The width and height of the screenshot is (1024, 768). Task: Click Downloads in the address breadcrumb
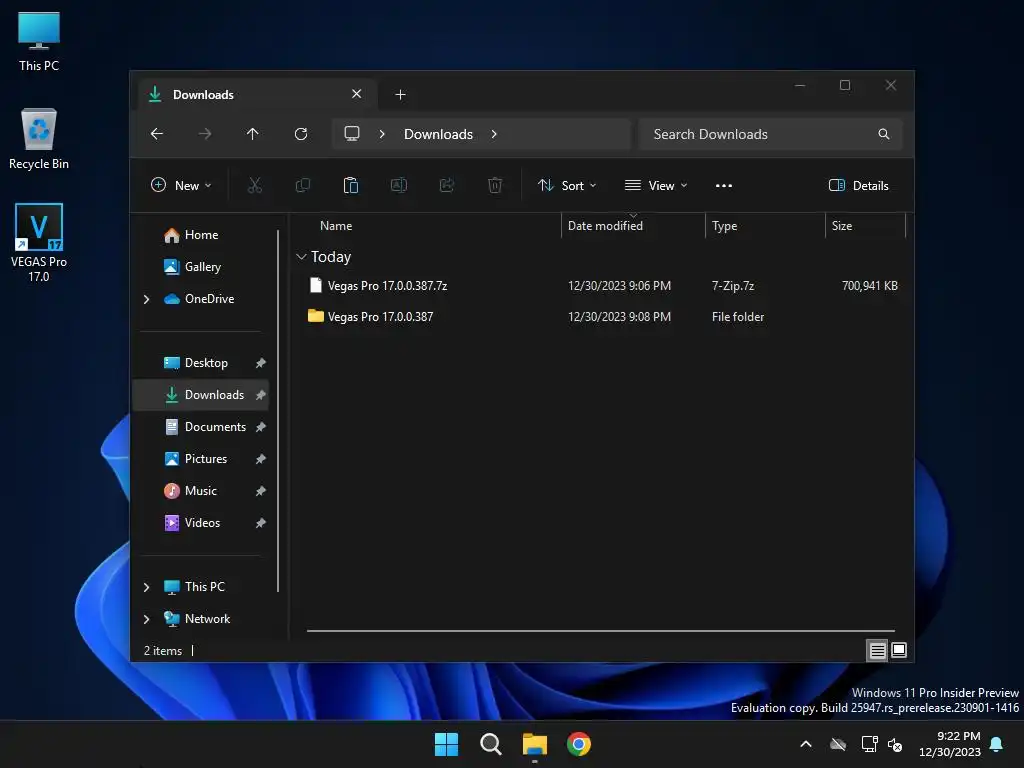pos(438,134)
